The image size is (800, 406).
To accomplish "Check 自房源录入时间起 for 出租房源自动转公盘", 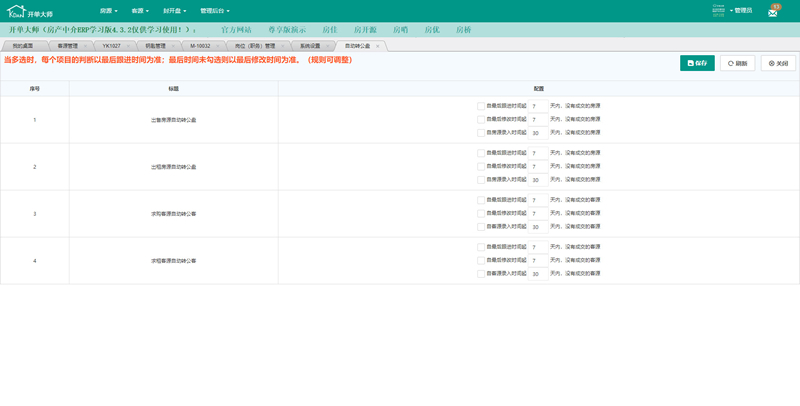I will coord(481,180).
